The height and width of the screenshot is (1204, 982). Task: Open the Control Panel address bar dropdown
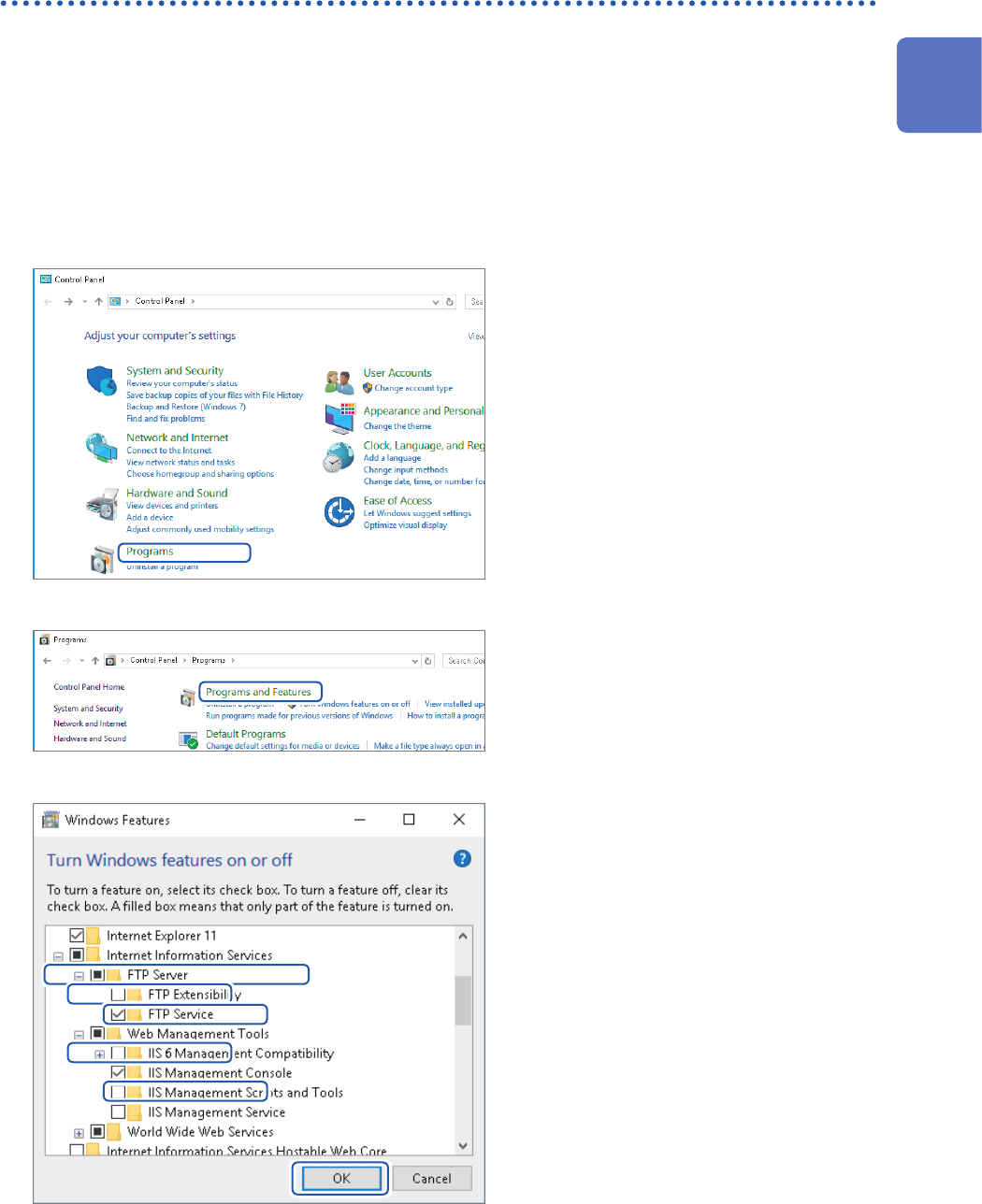point(436,302)
